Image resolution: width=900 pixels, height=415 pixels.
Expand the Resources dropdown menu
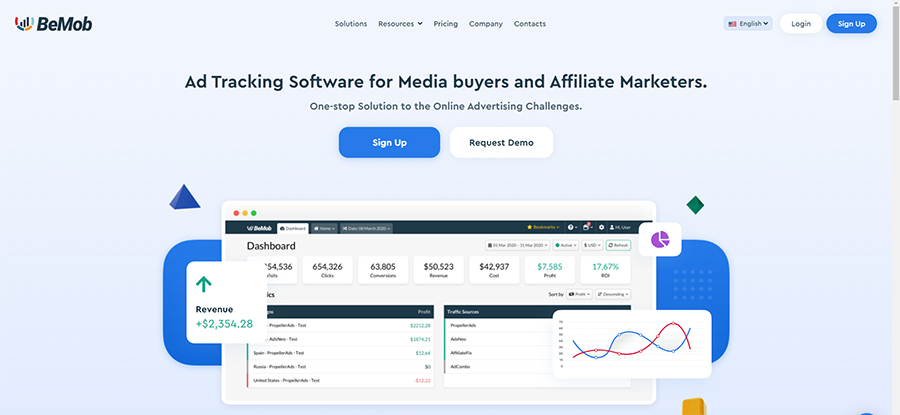[400, 24]
